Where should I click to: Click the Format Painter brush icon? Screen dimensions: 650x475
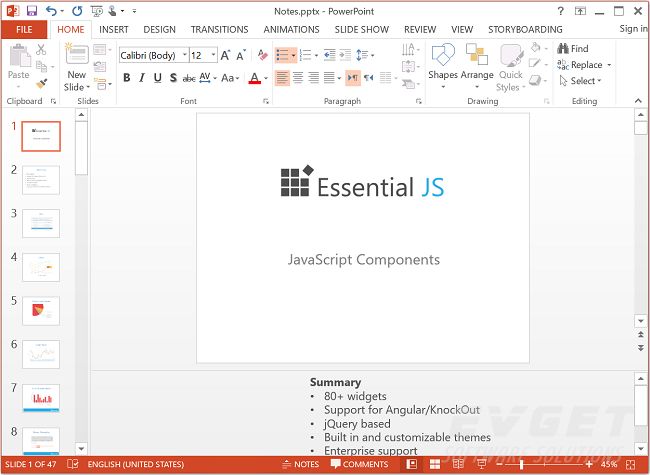(x=41, y=84)
